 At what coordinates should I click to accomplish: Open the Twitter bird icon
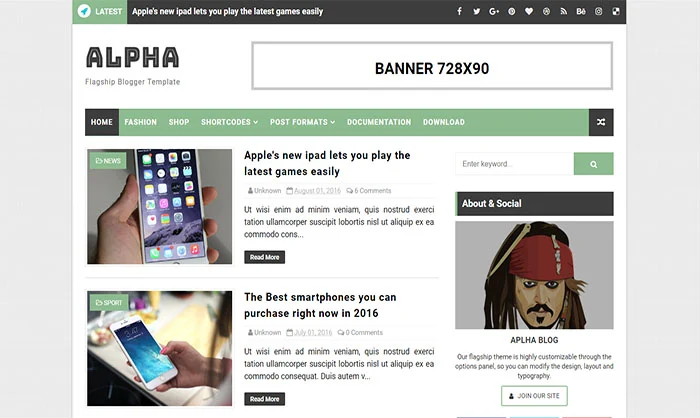point(477,11)
